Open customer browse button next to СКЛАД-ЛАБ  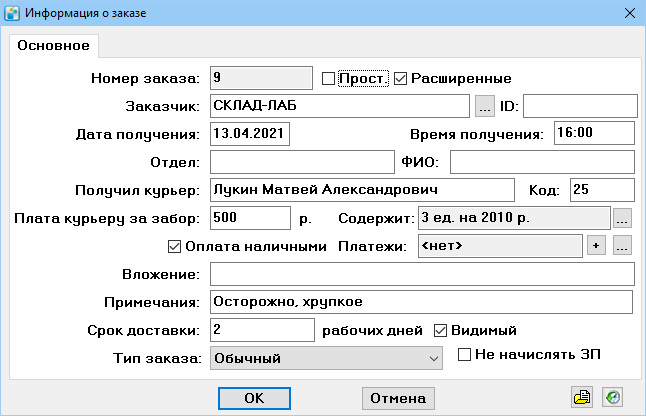tap(485, 106)
